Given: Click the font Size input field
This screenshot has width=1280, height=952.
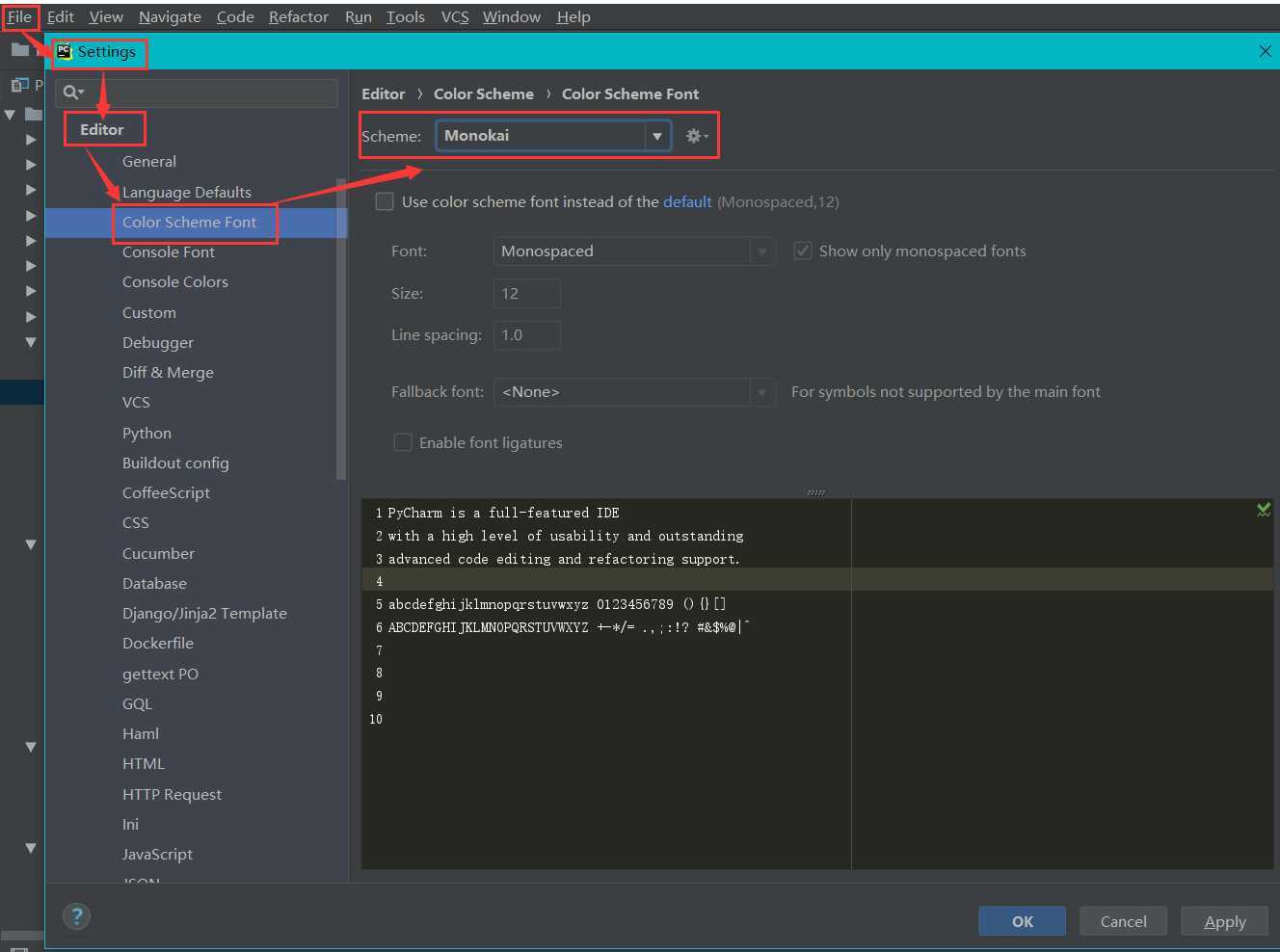Looking at the screenshot, I should coord(526,294).
